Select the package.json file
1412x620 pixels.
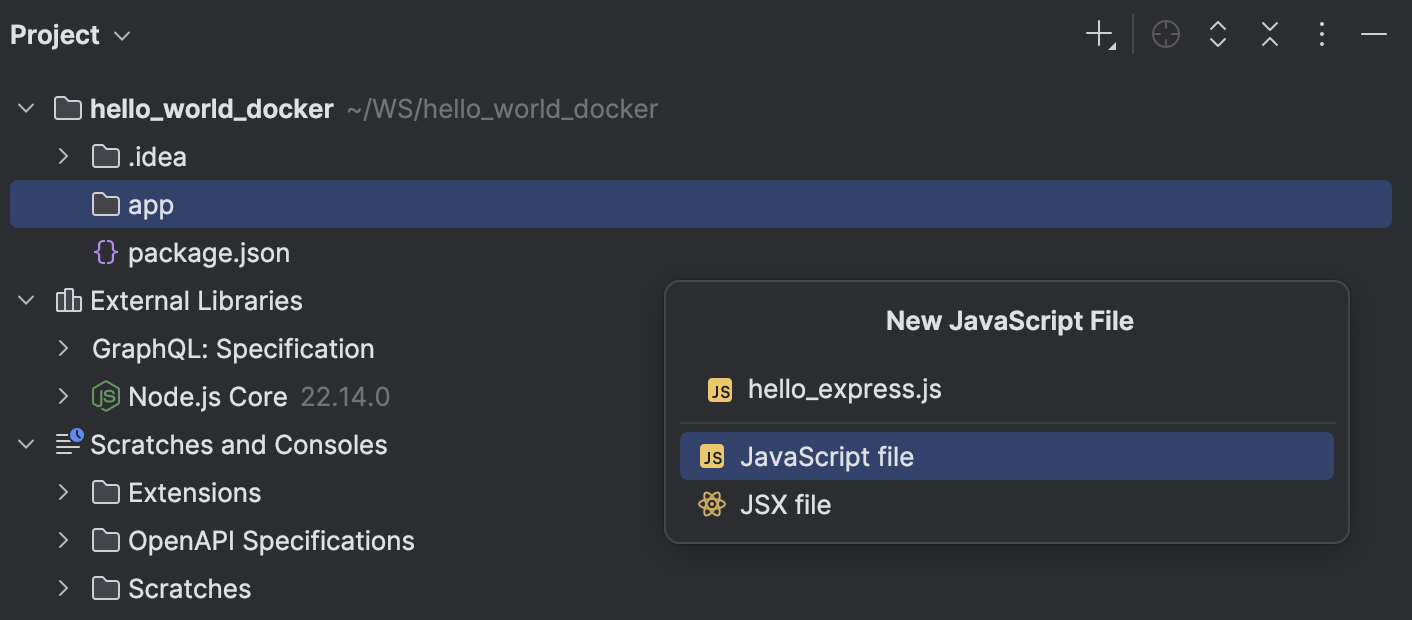pos(209,253)
